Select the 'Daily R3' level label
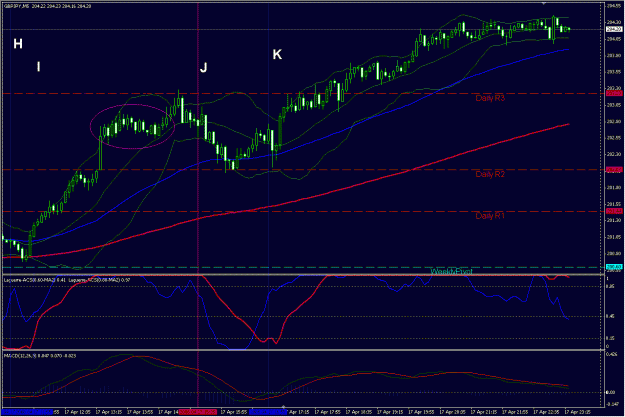 click(x=490, y=98)
